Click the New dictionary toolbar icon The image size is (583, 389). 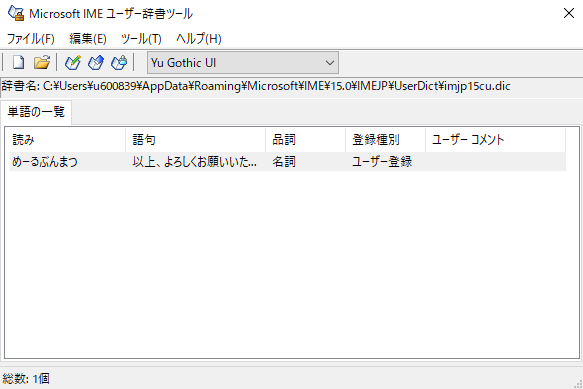click(x=19, y=62)
